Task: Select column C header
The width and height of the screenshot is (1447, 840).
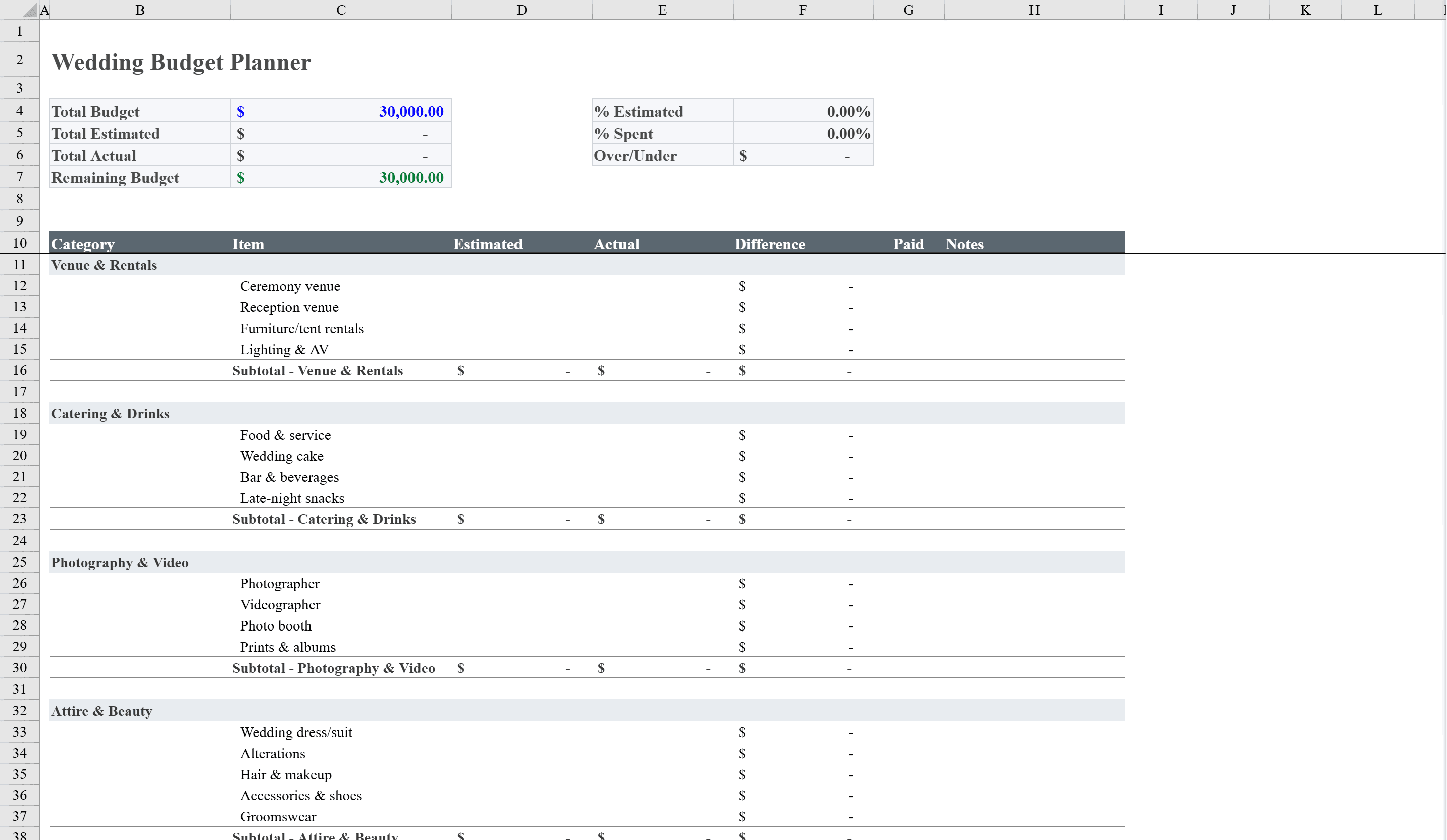Action: (341, 9)
